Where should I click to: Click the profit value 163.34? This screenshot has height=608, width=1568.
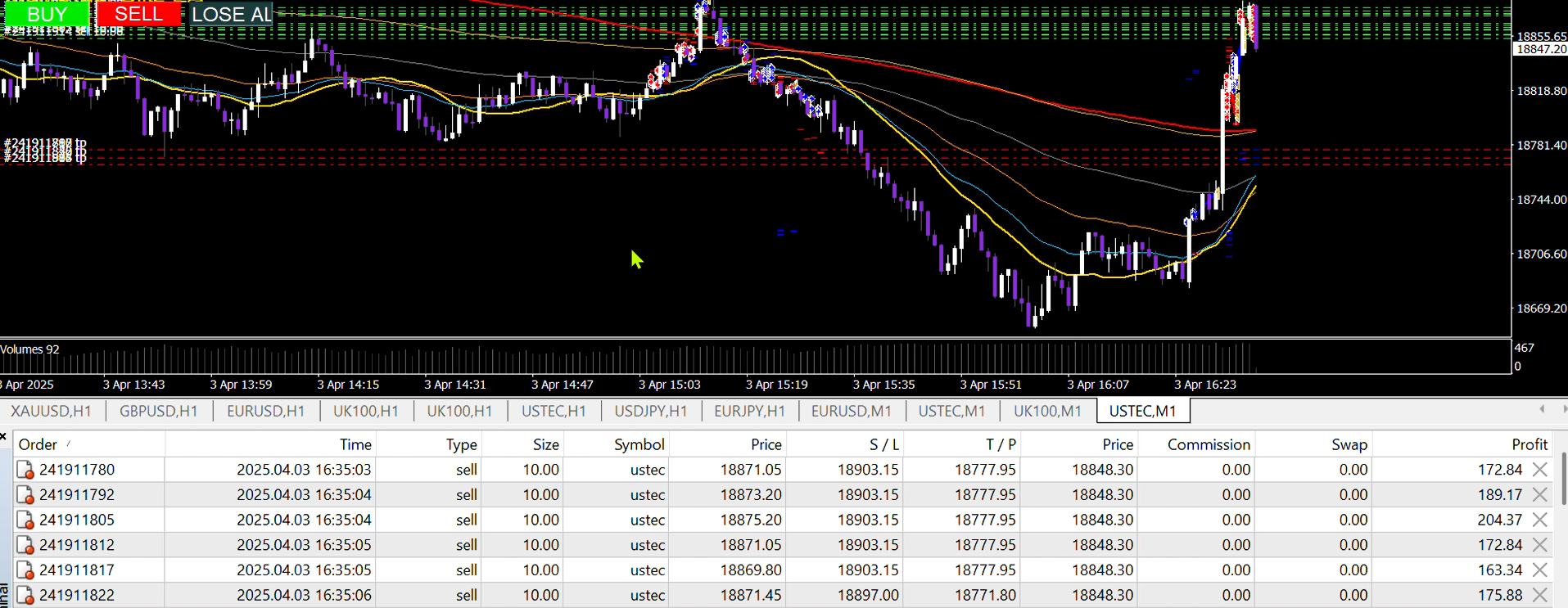click(1500, 570)
